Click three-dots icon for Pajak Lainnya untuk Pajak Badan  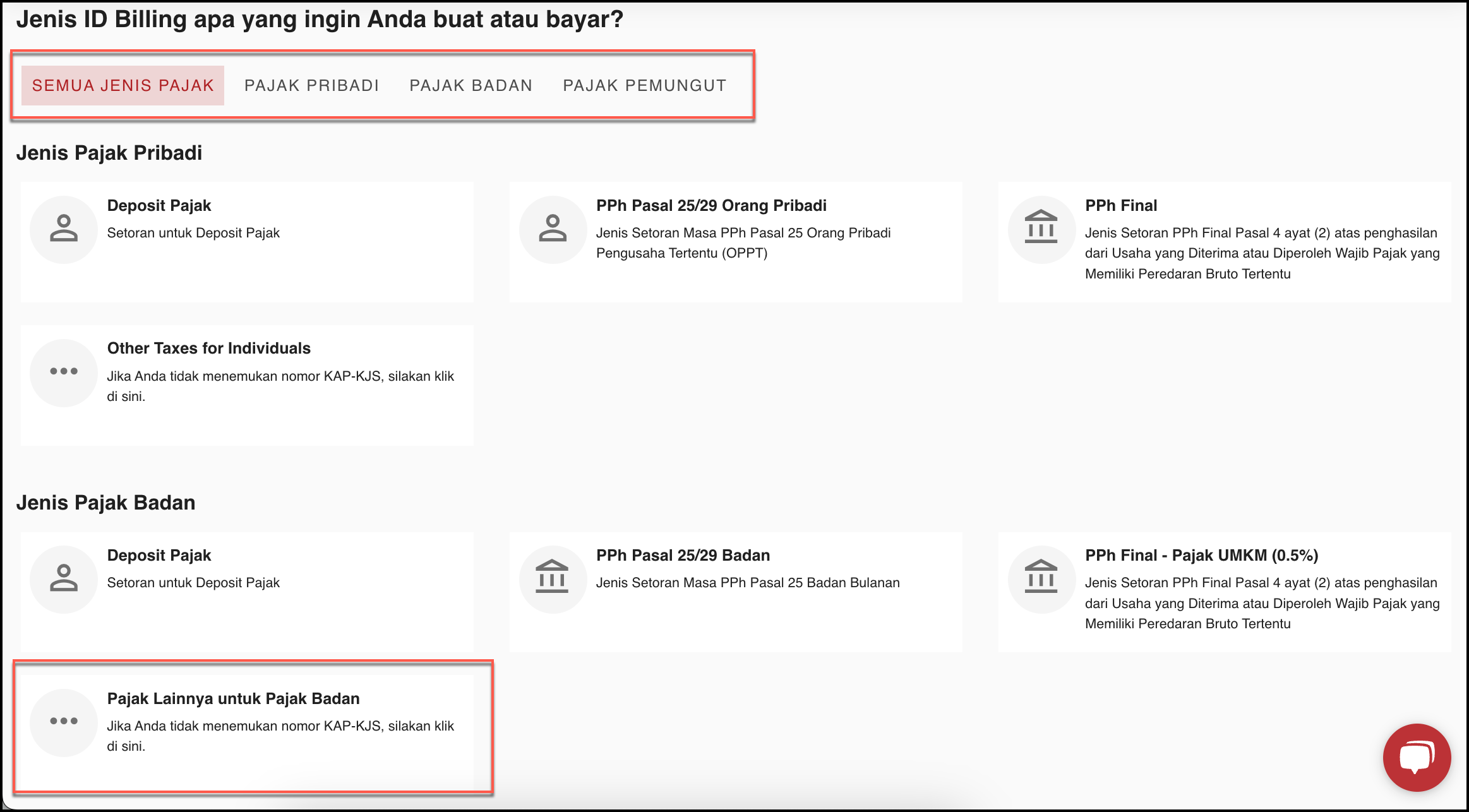tap(64, 721)
